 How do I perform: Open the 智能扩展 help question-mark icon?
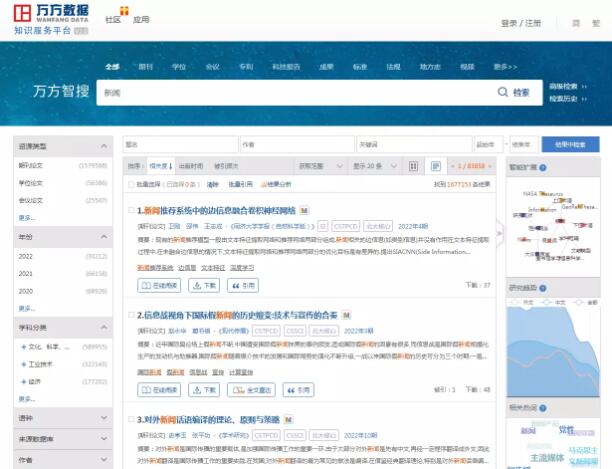(x=543, y=167)
